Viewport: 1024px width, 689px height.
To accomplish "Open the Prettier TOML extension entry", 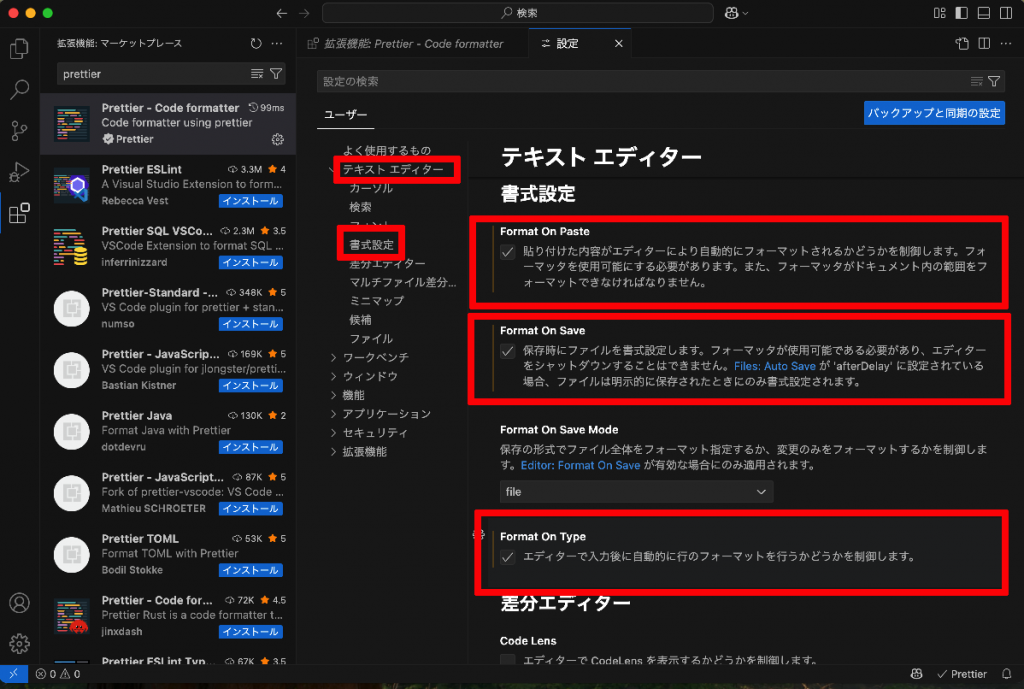I will pos(168,554).
